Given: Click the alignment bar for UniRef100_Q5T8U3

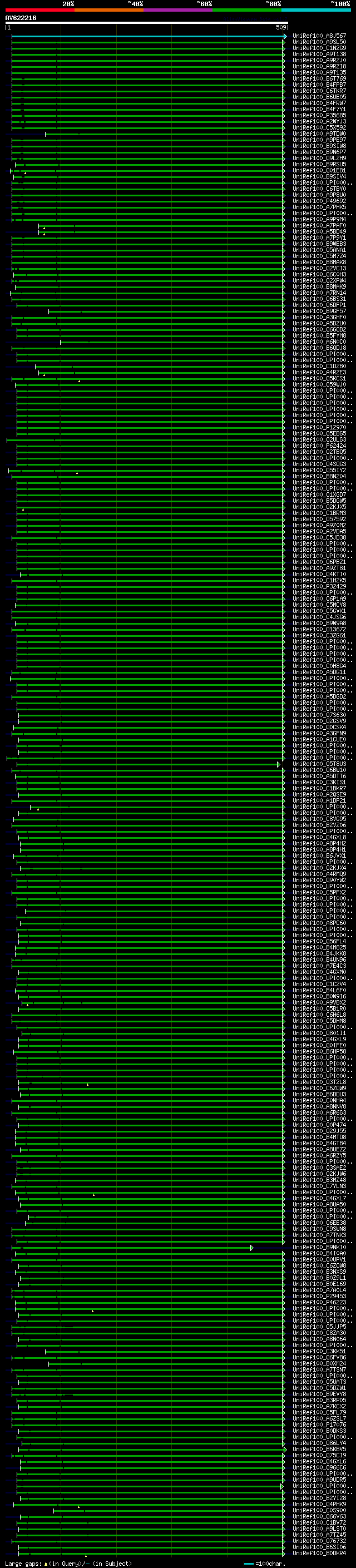Looking at the screenshot, I should coord(148,764).
